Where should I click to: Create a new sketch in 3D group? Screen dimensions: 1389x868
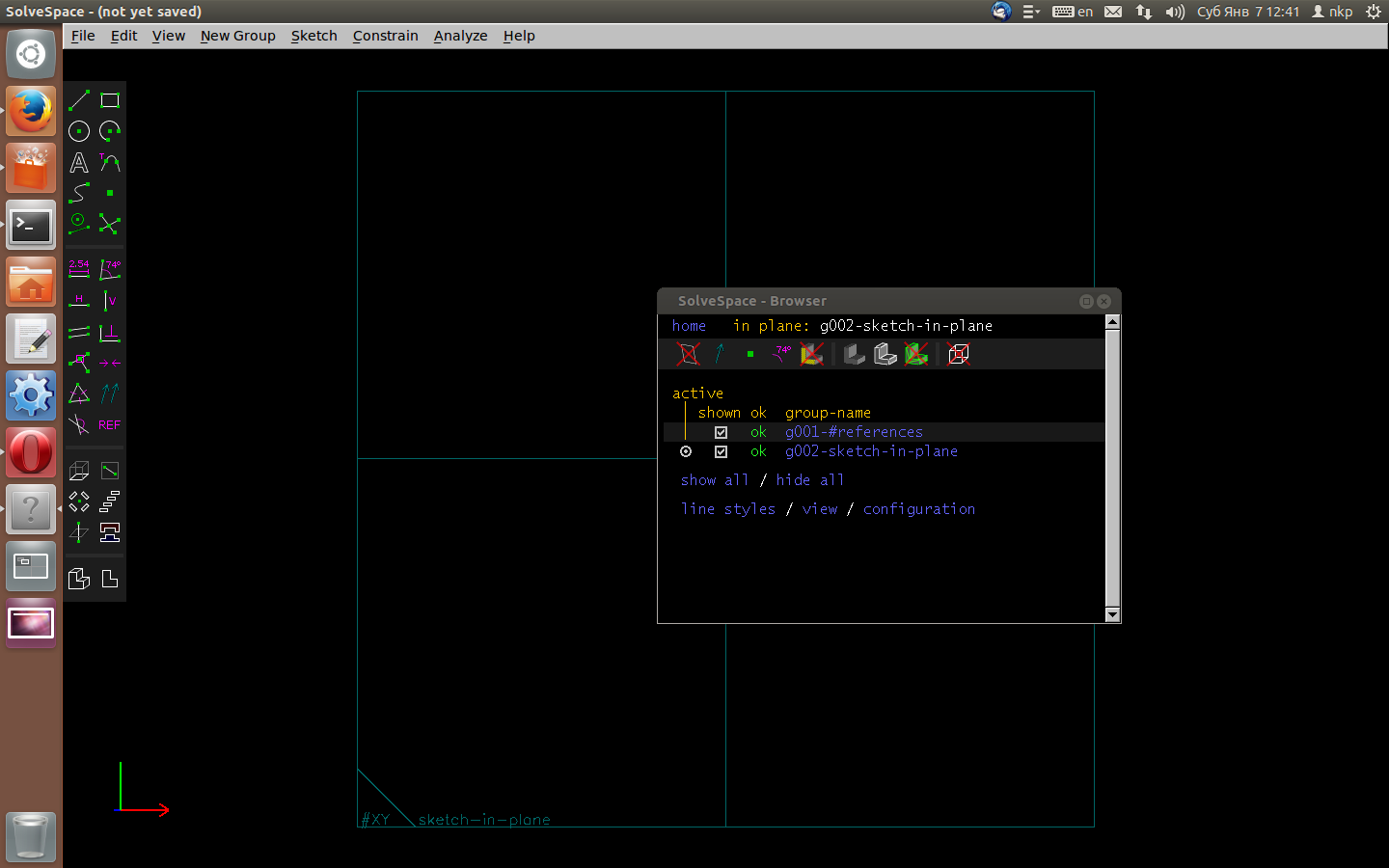coord(79,532)
